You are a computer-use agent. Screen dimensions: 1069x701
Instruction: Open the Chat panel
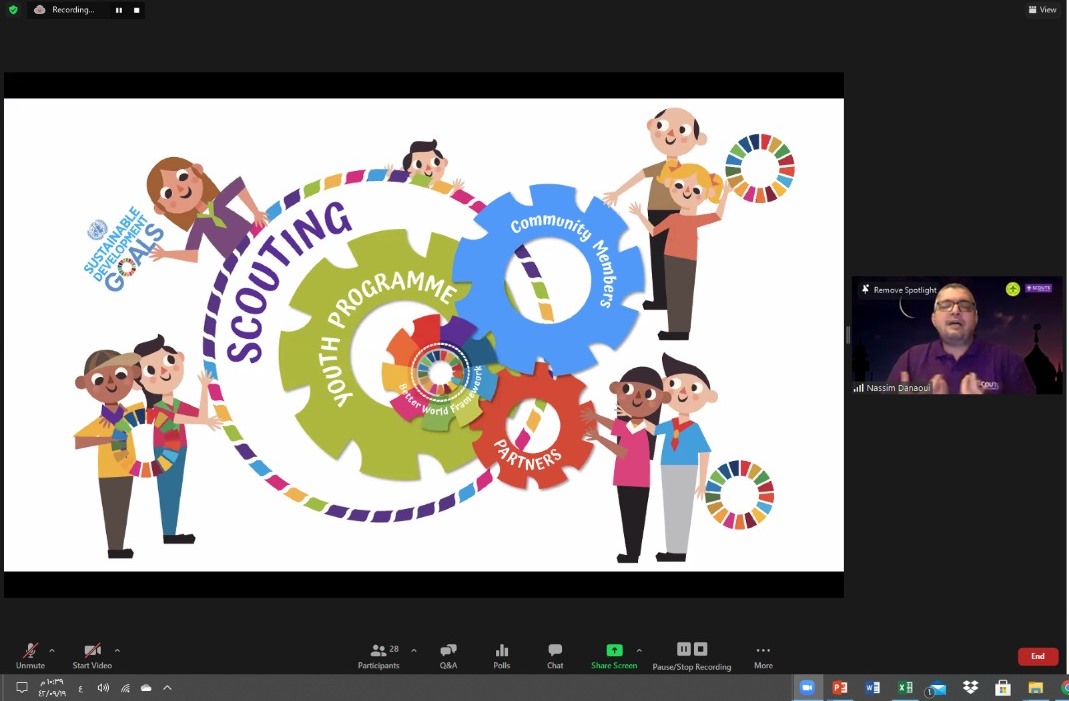(x=555, y=655)
